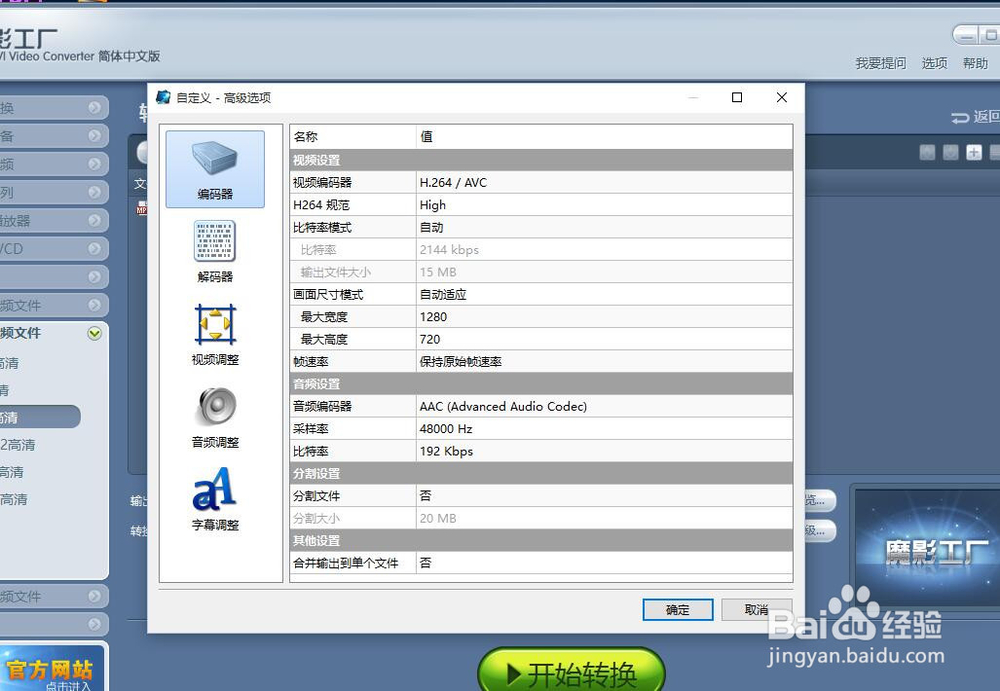Screen dimensions: 1000x691
Task: Toggle 合并输出到单个文件 setting
Action: [500, 563]
